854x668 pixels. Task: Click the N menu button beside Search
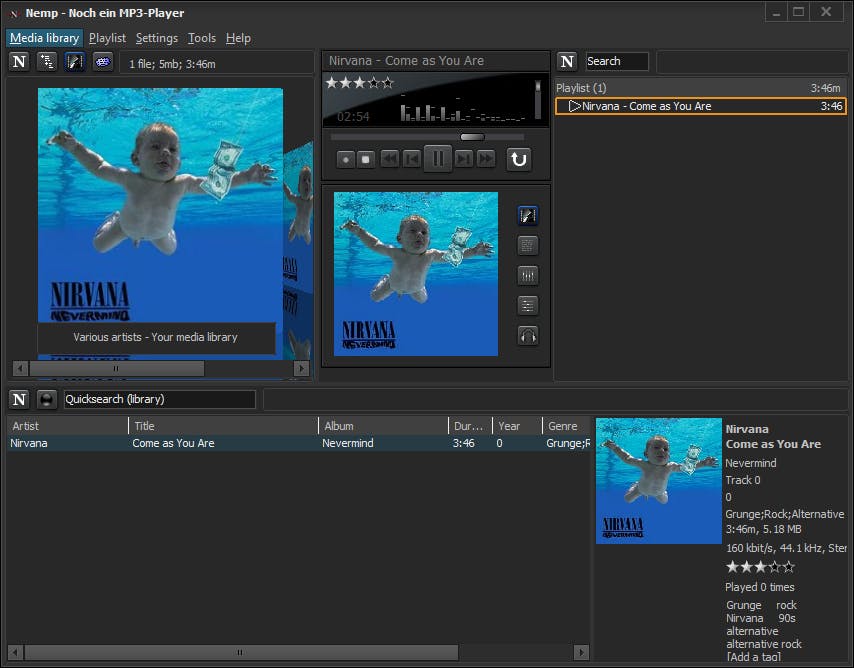point(566,62)
